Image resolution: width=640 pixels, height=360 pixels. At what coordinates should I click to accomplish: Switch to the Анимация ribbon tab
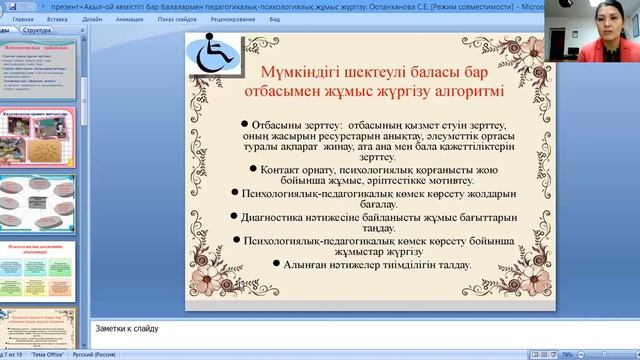pos(129,19)
